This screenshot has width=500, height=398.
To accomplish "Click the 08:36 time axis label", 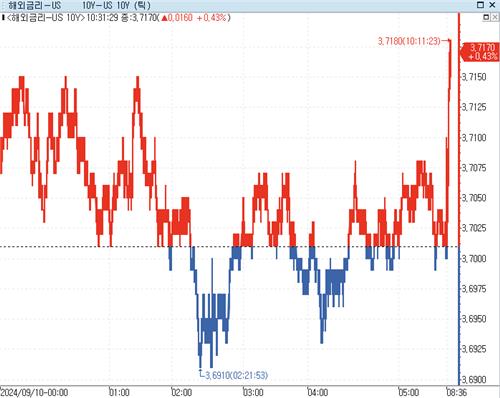I will 457,392.
